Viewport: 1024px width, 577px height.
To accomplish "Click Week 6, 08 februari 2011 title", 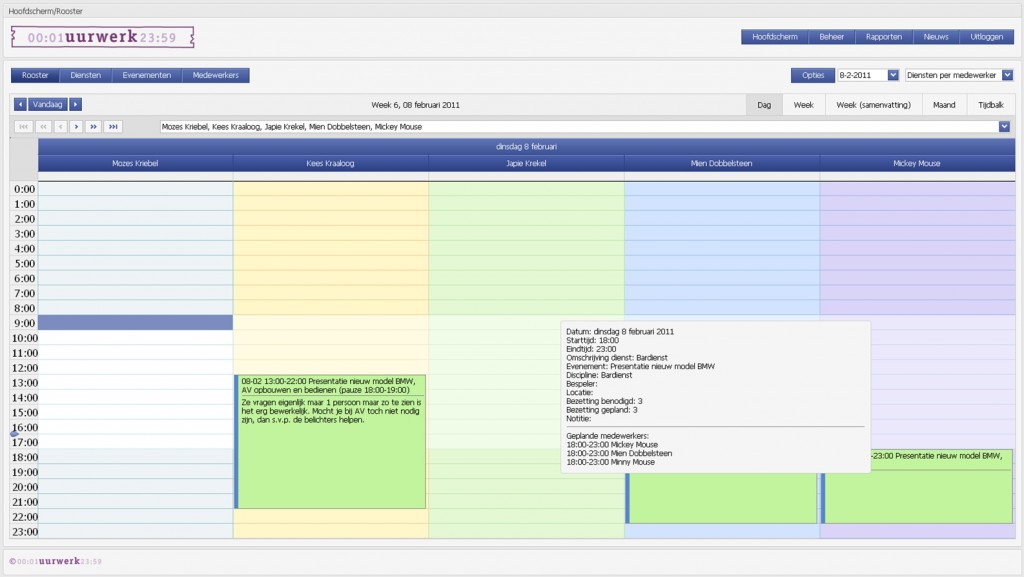I will 415,104.
